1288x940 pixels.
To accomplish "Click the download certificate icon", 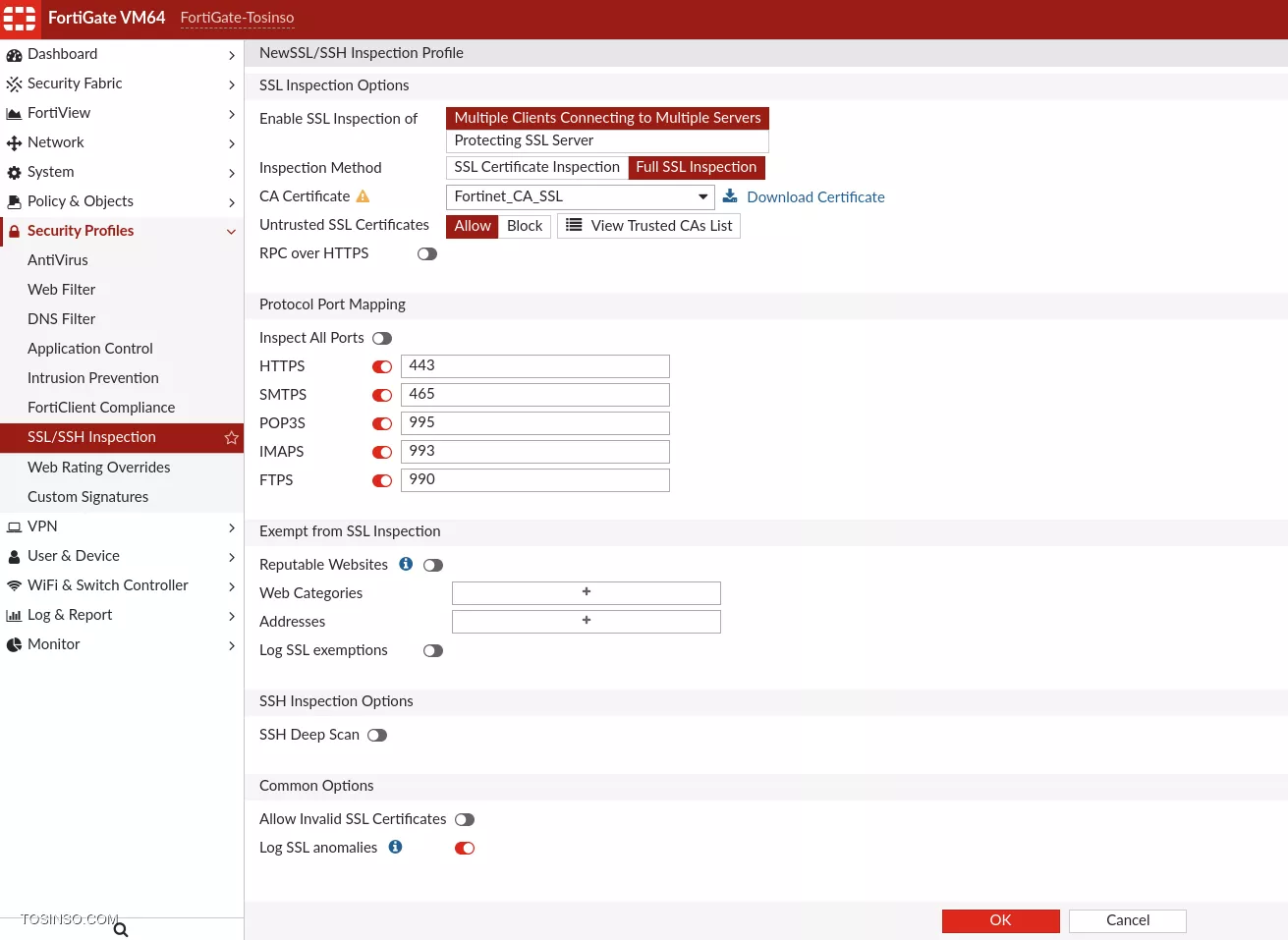I will click(x=730, y=196).
